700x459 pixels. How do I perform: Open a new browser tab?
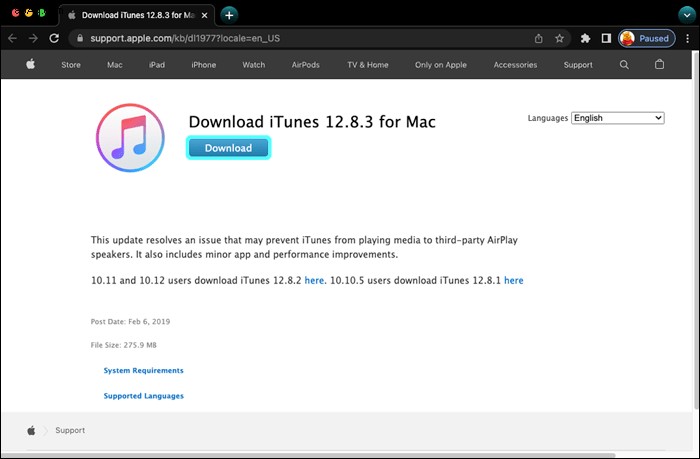point(229,15)
